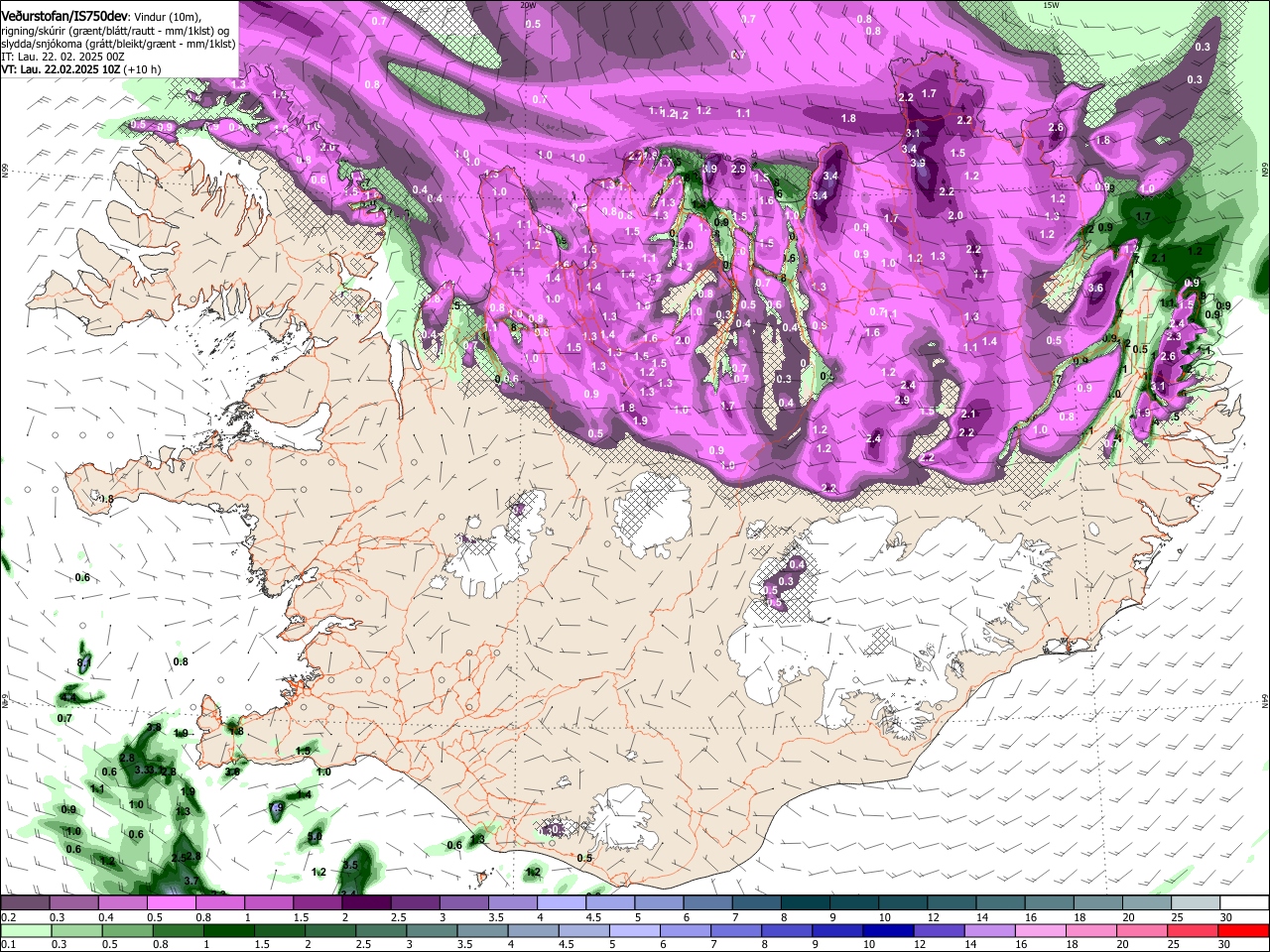
Task: Click the 20W longitude label
Action: 528,5
